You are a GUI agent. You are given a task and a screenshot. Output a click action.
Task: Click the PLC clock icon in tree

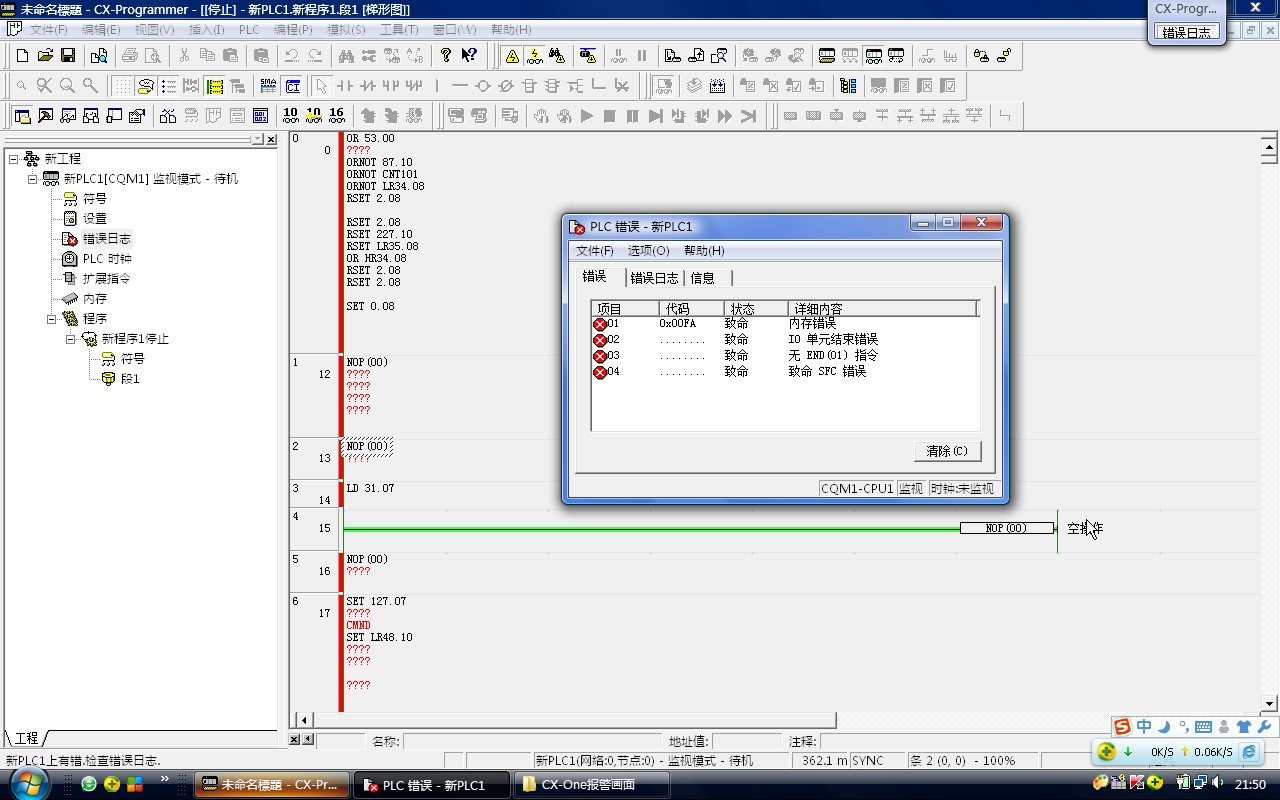70,258
